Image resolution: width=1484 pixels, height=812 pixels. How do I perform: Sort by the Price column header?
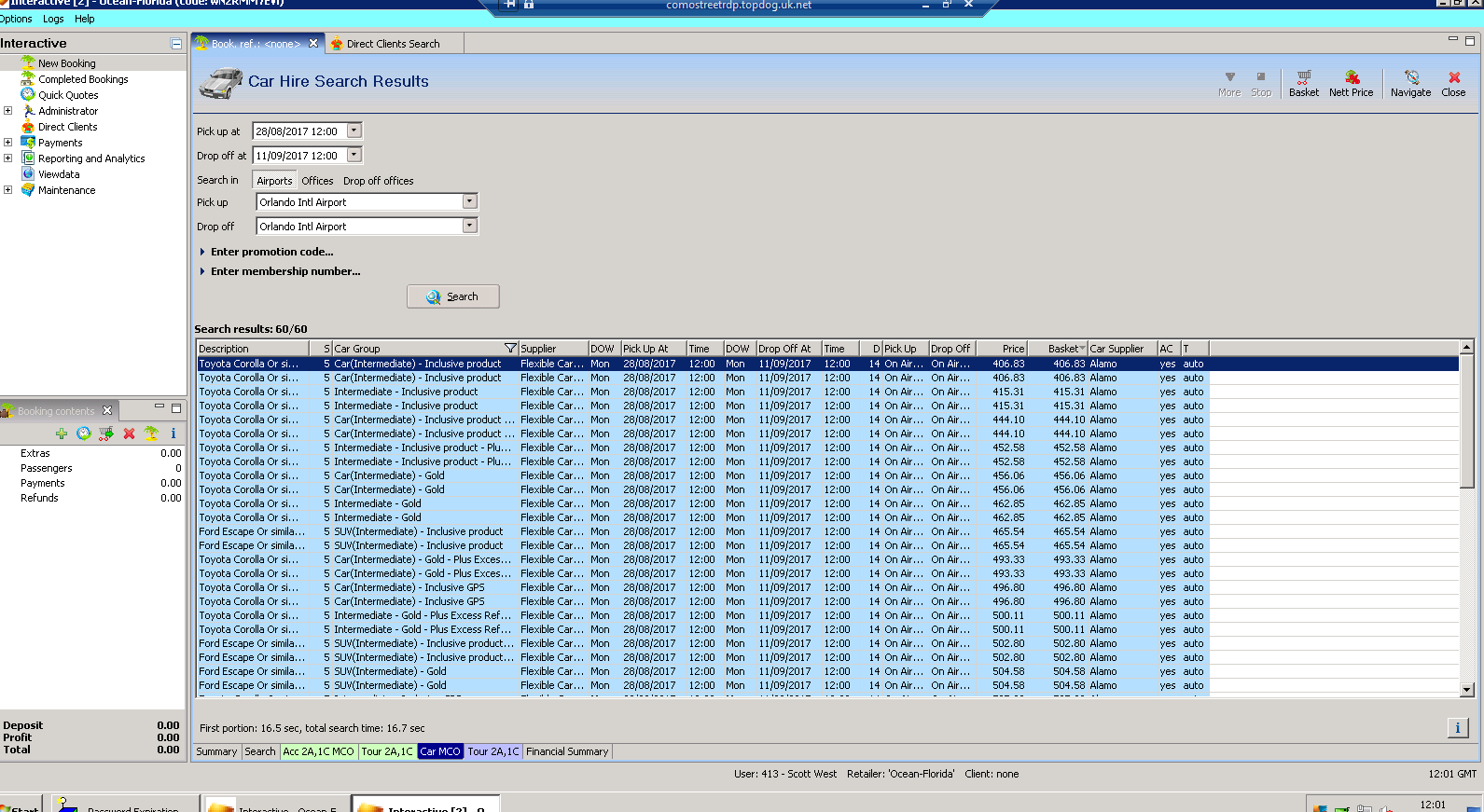click(x=1003, y=349)
